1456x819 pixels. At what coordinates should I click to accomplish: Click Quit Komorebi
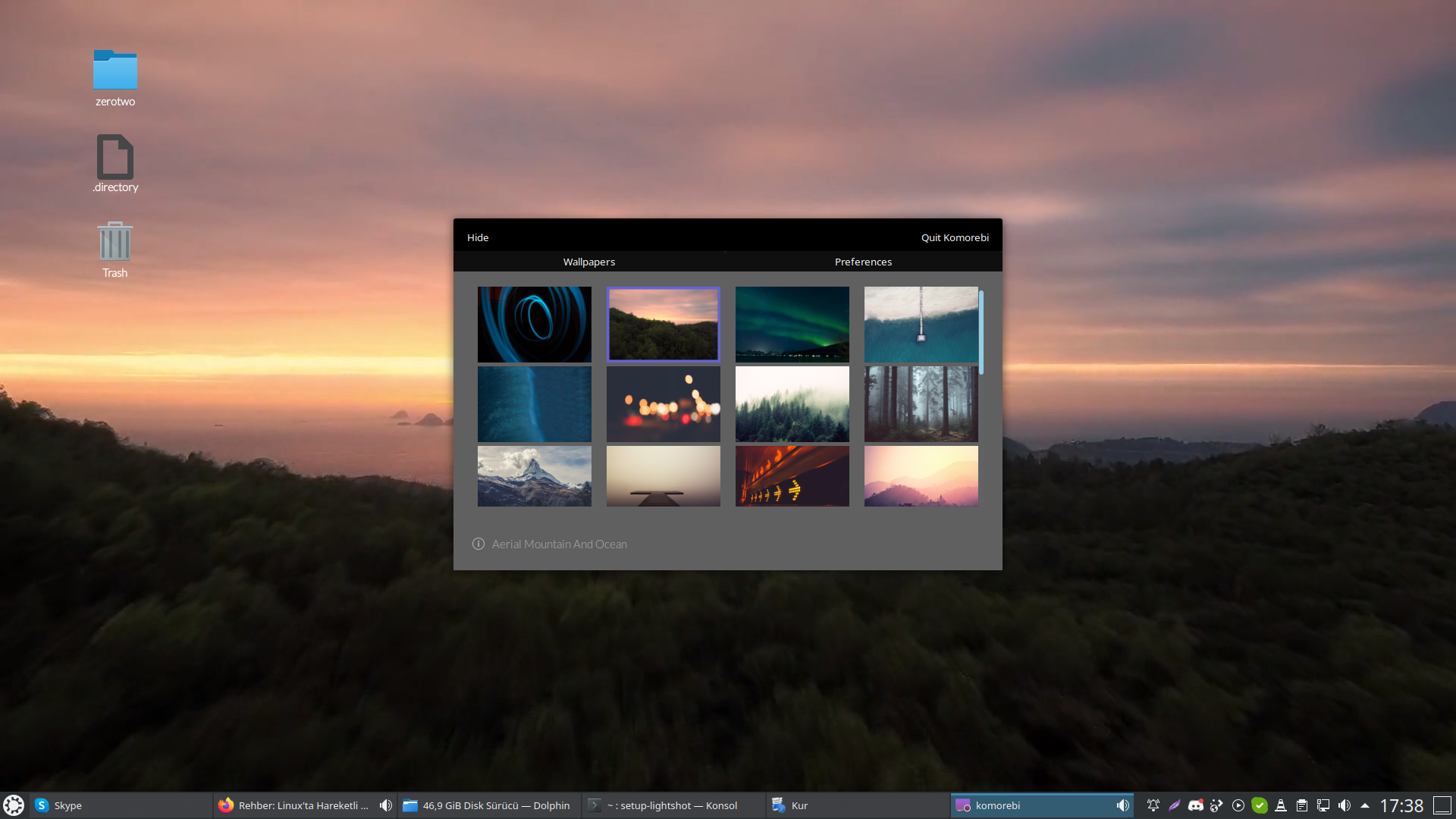click(x=955, y=237)
